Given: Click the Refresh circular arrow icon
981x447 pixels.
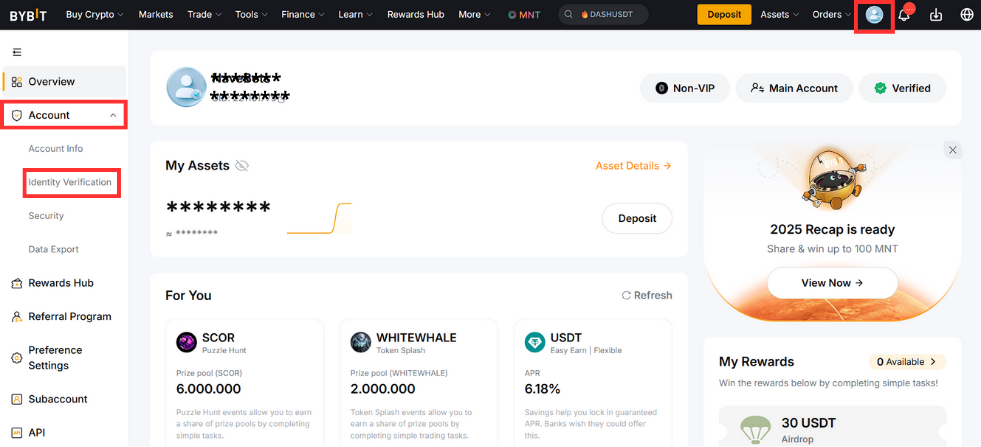Looking at the screenshot, I should pos(626,295).
